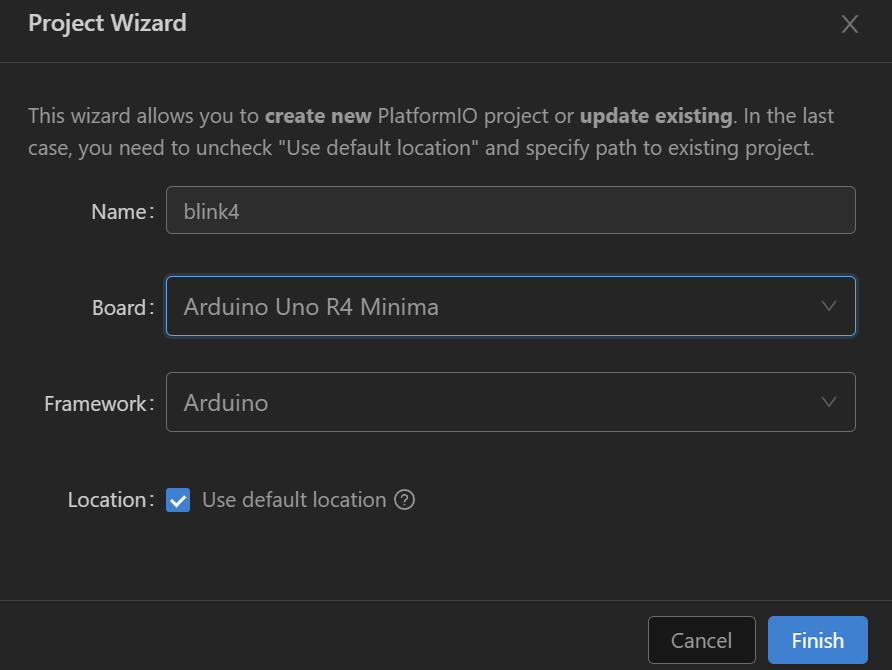Click the Framework field's chevron arrow
Screen dimensions: 892x670
(x=828, y=402)
